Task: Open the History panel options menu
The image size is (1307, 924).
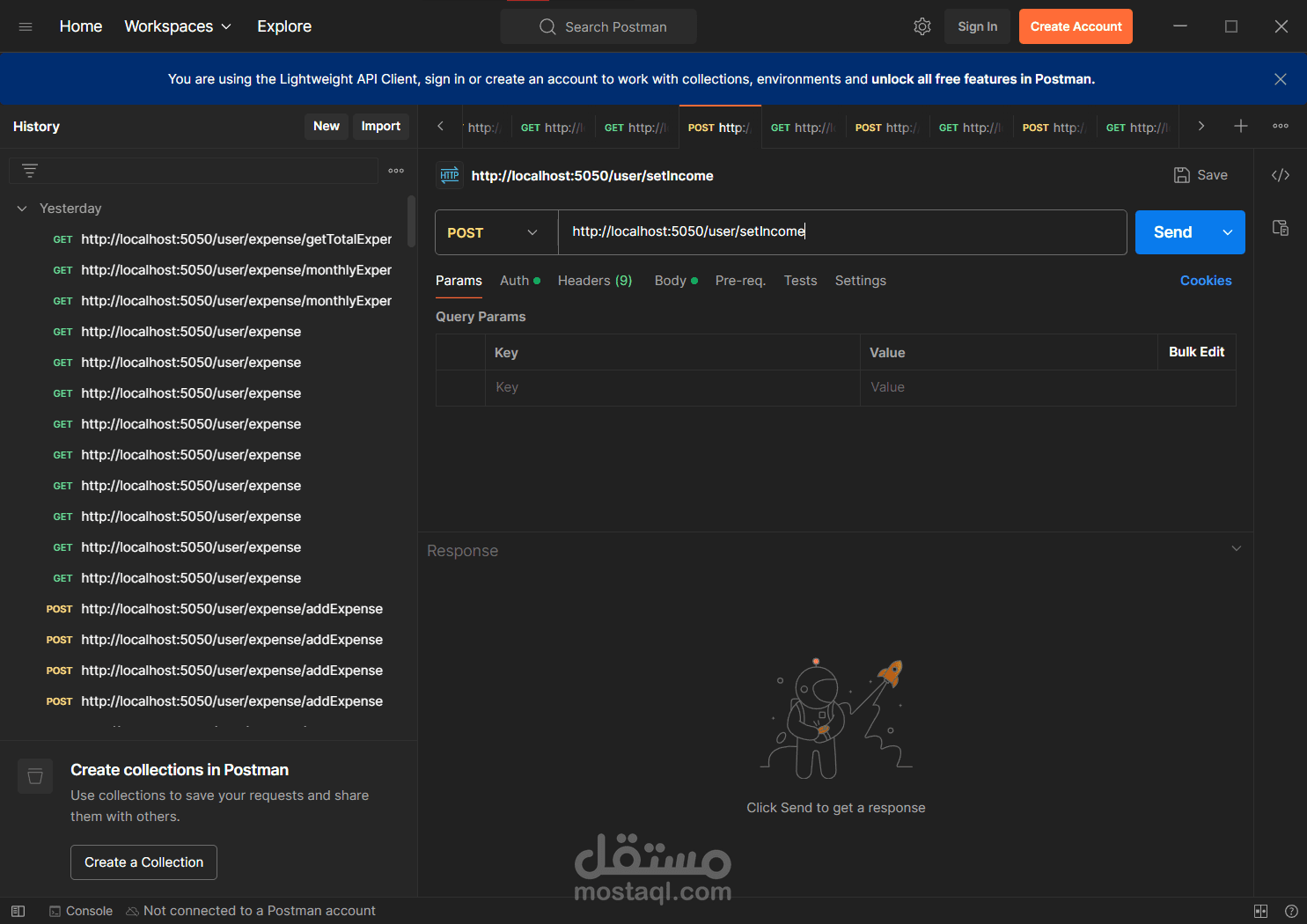Action: pyautogui.click(x=396, y=171)
